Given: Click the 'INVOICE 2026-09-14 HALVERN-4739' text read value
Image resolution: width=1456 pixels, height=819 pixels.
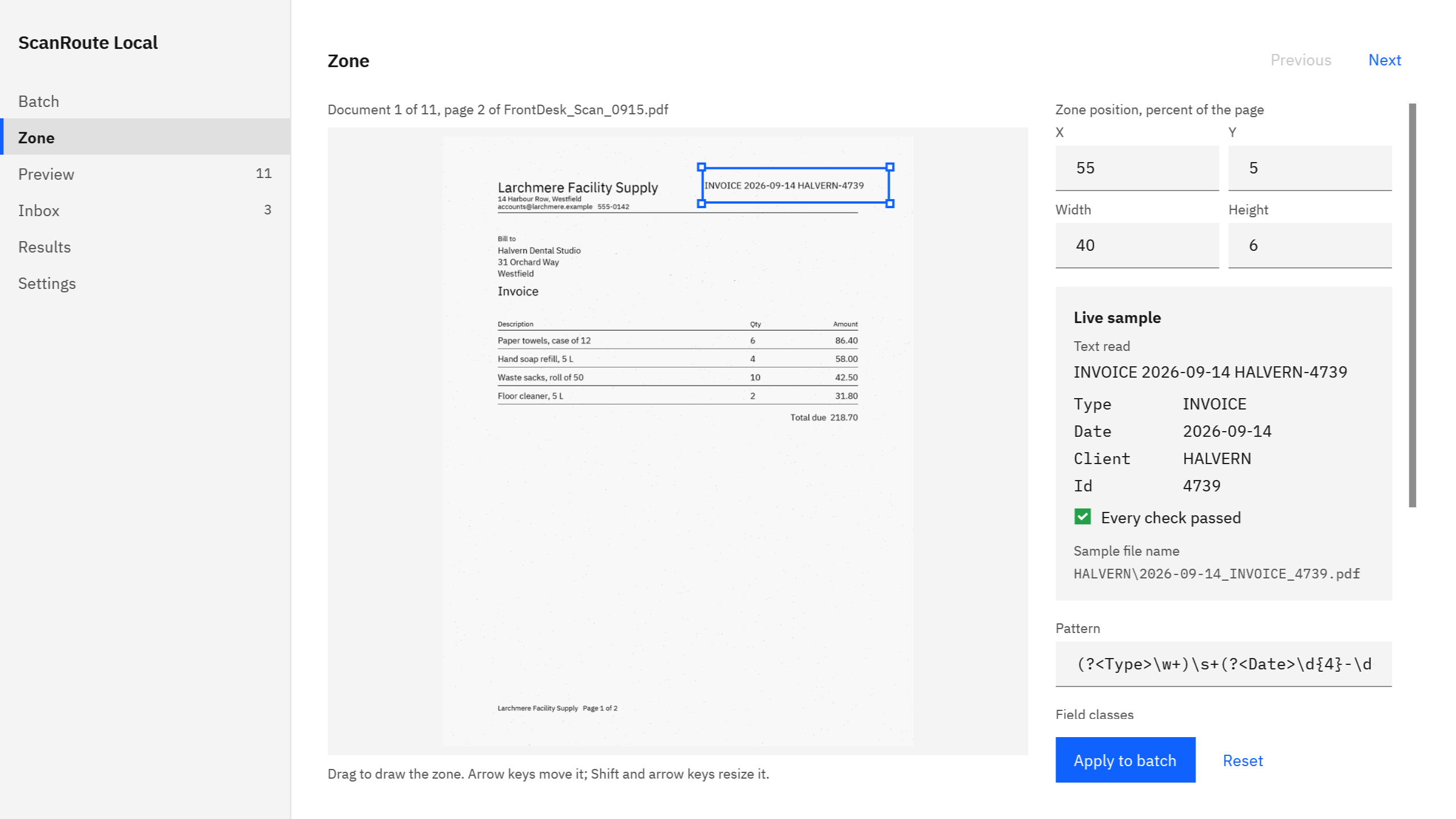Looking at the screenshot, I should coord(1210,372).
